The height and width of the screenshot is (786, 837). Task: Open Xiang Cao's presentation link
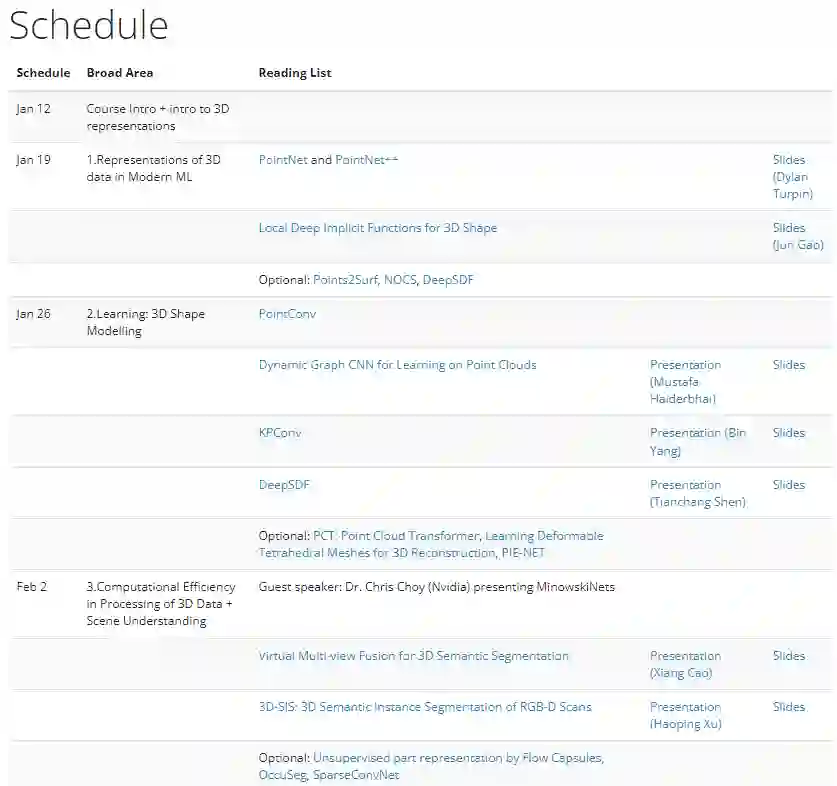(685, 665)
